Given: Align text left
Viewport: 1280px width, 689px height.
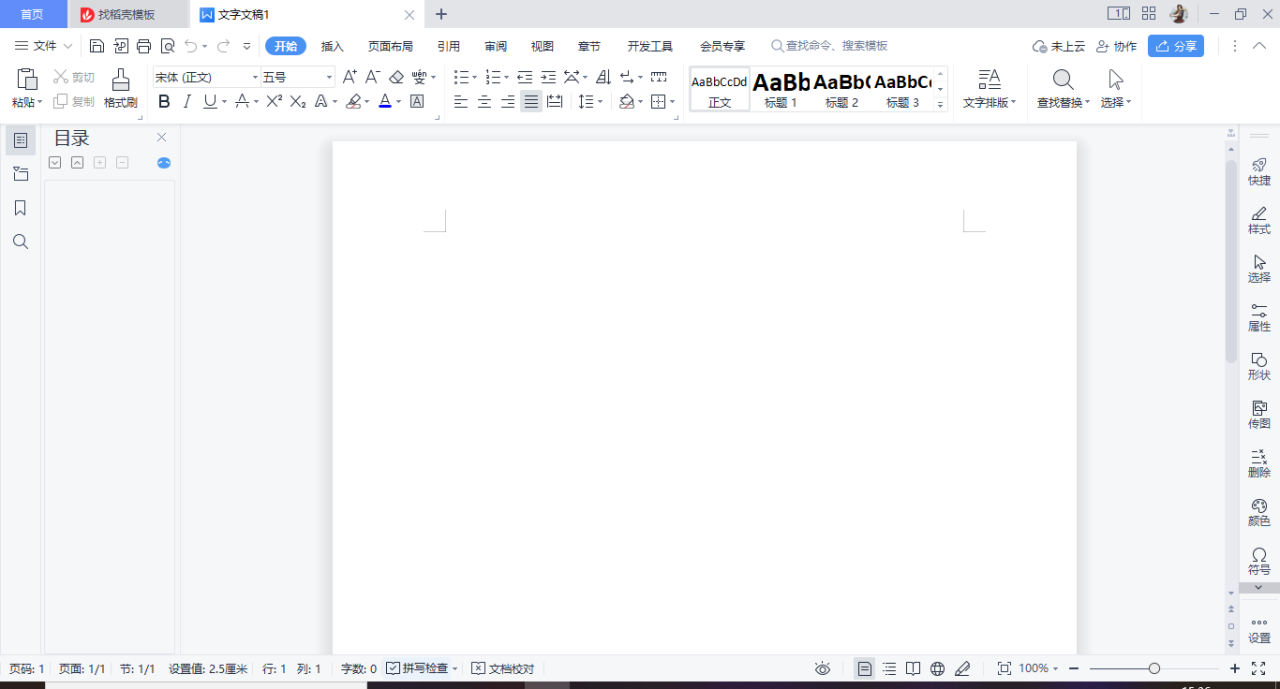Looking at the screenshot, I should point(461,102).
